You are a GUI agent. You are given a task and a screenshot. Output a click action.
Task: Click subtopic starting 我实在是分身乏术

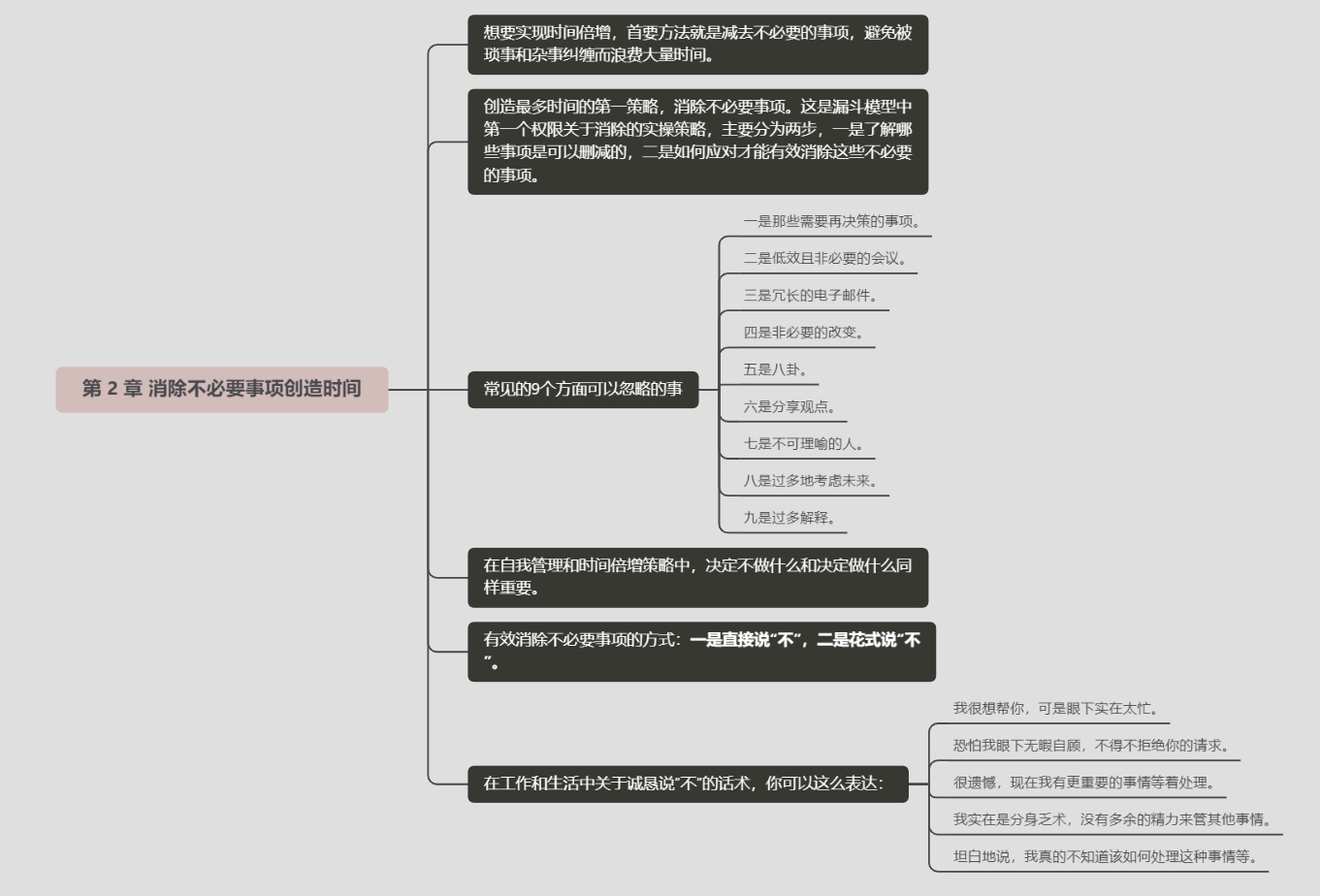(x=1113, y=819)
